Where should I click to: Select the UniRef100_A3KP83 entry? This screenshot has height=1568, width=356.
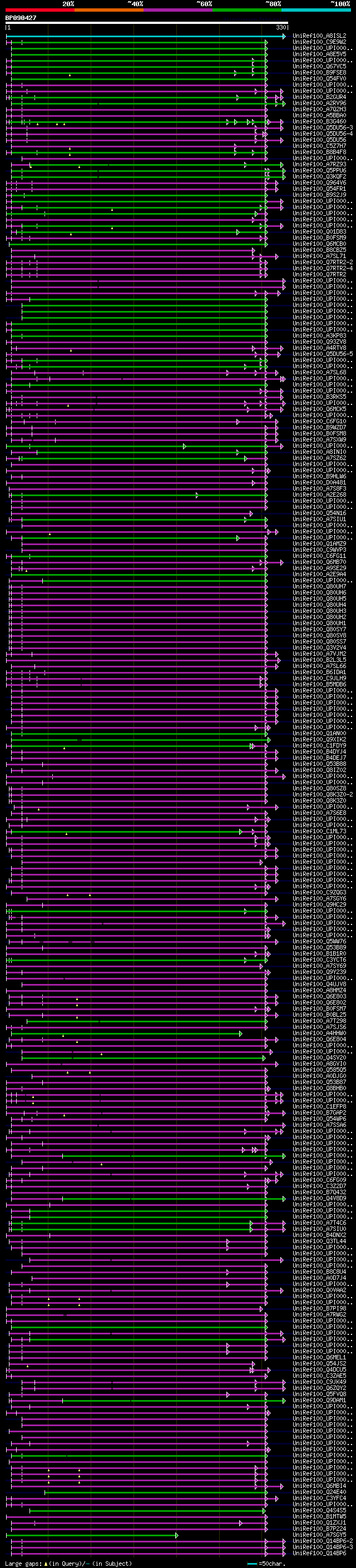tap(319, 335)
